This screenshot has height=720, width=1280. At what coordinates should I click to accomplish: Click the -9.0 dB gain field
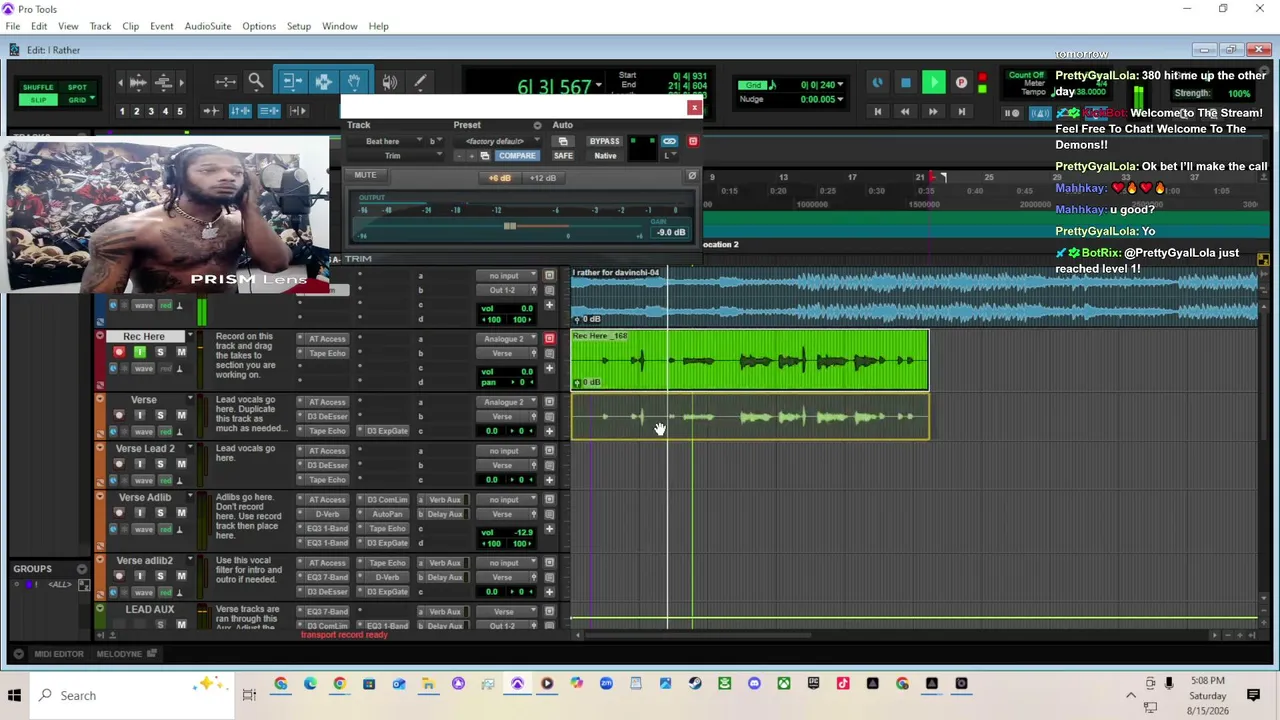coord(670,232)
